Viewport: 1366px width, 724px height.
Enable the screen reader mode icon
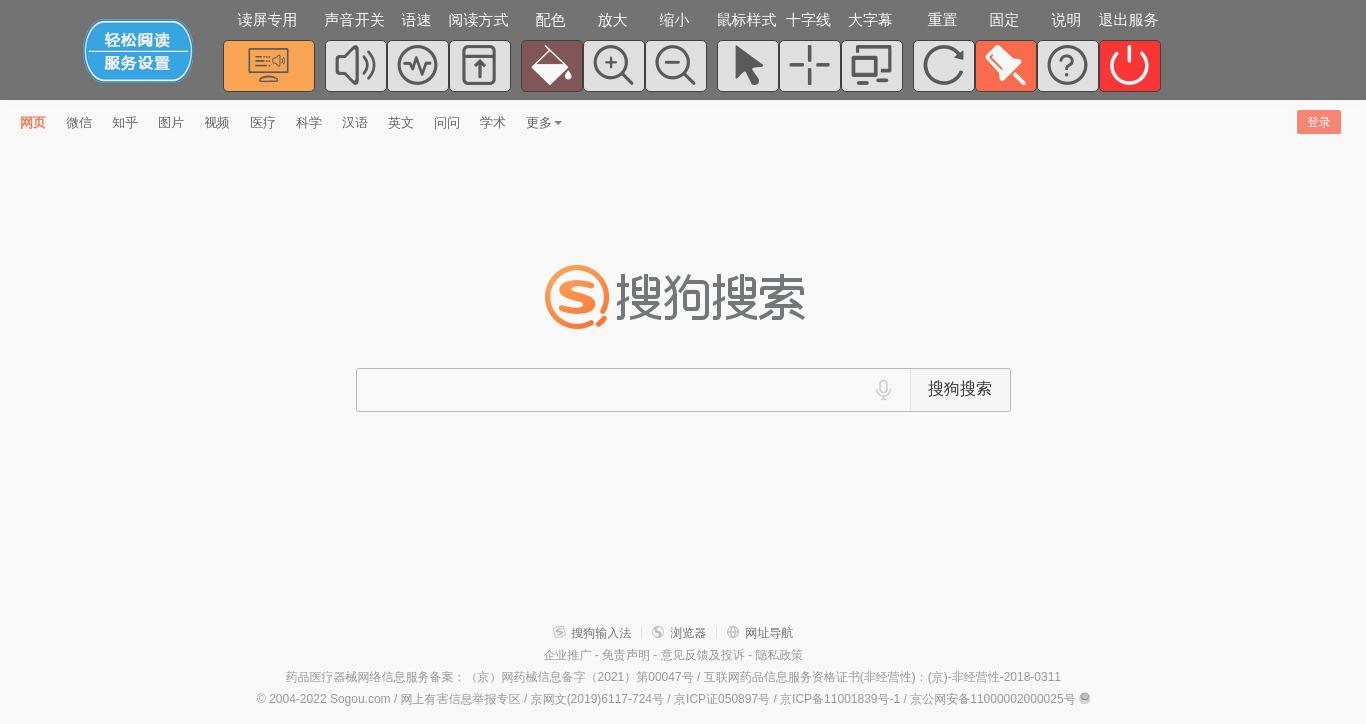(269, 66)
